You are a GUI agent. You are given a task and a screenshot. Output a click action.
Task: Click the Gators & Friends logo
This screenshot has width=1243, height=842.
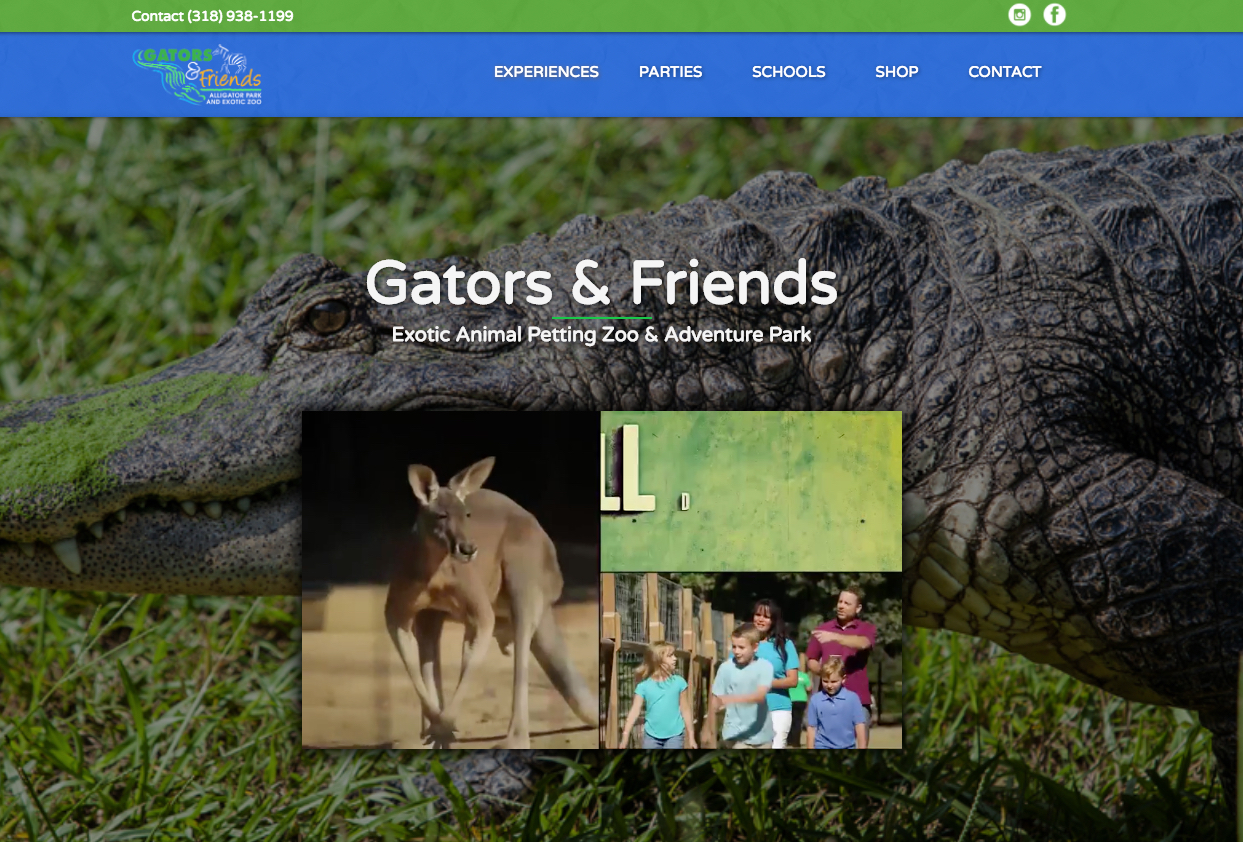(x=197, y=75)
